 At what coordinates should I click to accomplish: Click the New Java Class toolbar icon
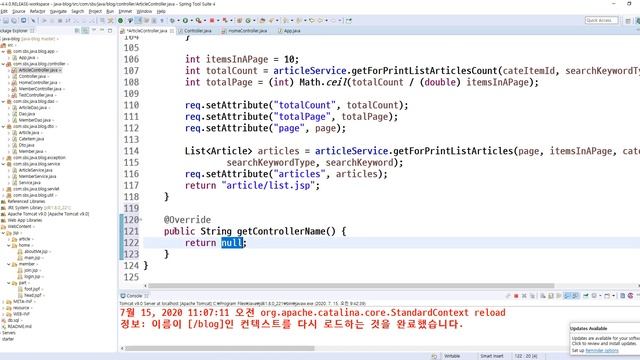pyautogui.click(x=248, y=20)
